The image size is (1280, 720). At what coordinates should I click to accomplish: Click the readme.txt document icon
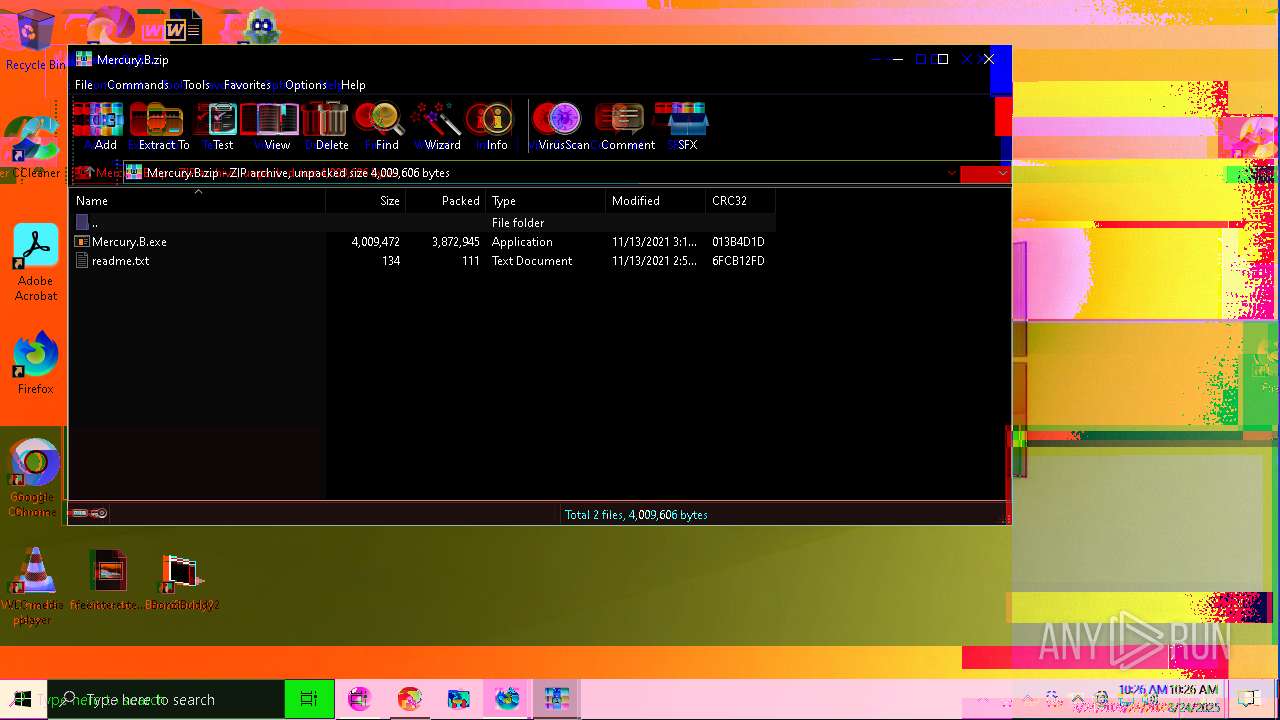(82, 261)
